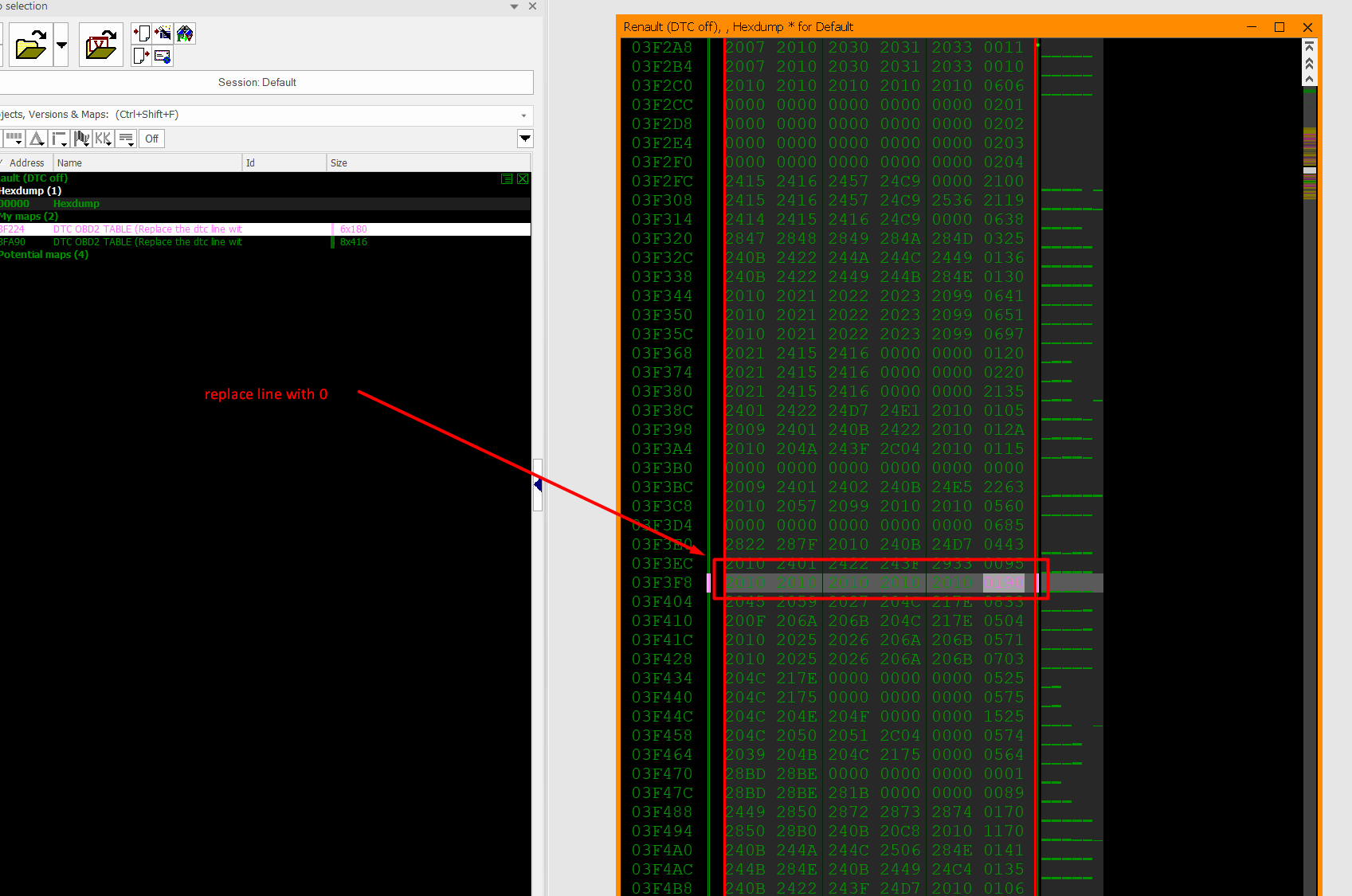Select hex value 2506 in row 03F4A0
1352x896 pixels.
coord(900,851)
